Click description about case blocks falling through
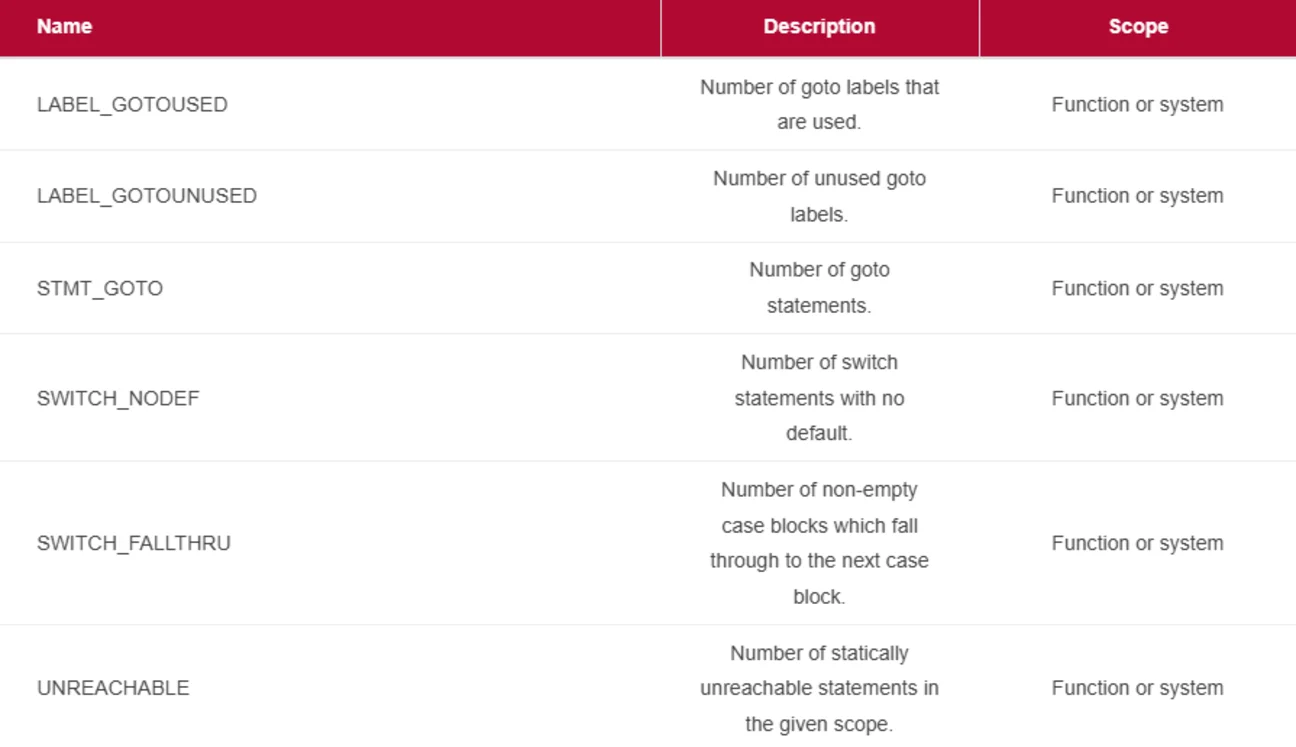1296x747 pixels. point(819,543)
